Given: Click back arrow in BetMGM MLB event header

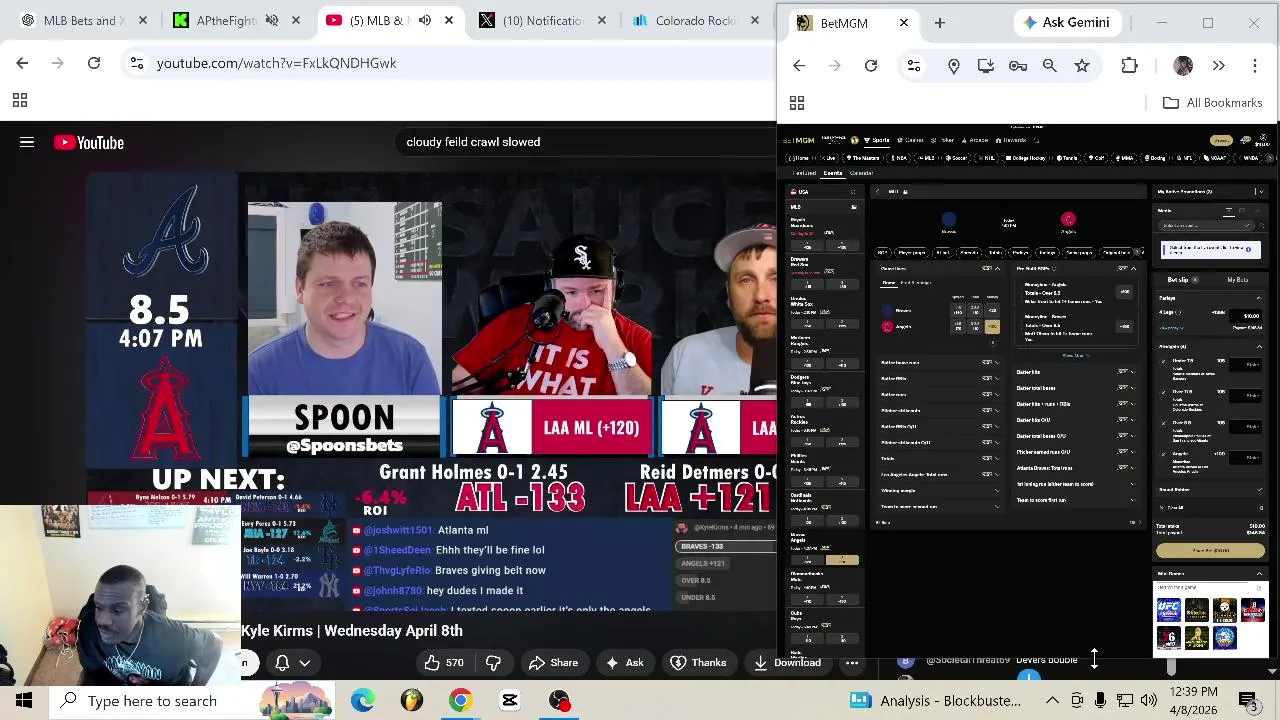Looking at the screenshot, I should tap(878, 192).
